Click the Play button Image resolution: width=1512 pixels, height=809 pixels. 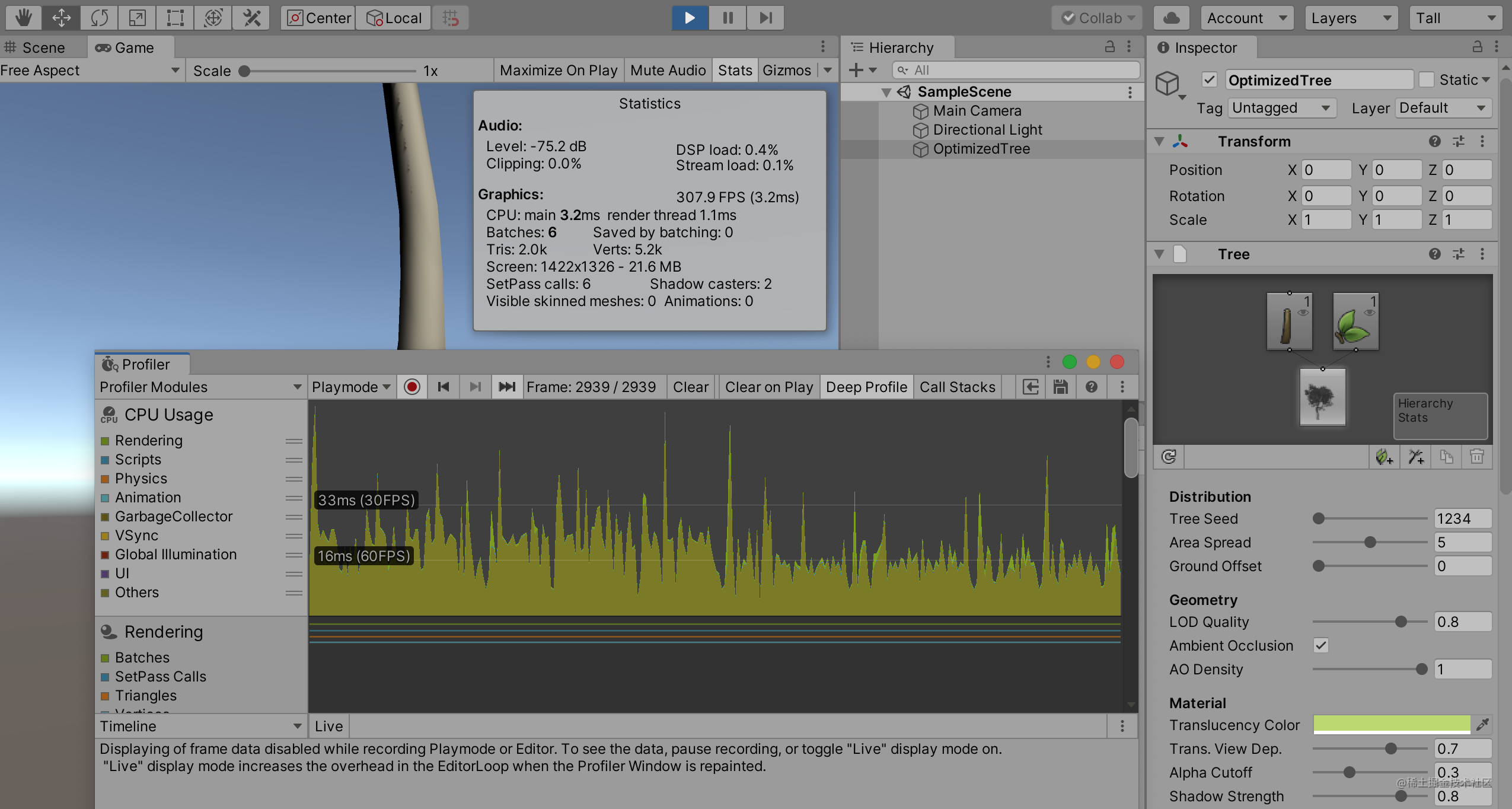(690, 18)
